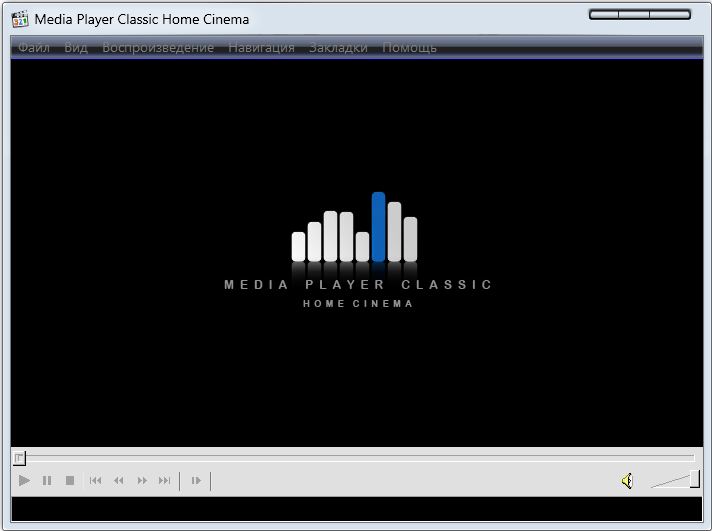Click the MPC application icon in title bar
712x531 pixels.
tap(20, 19)
